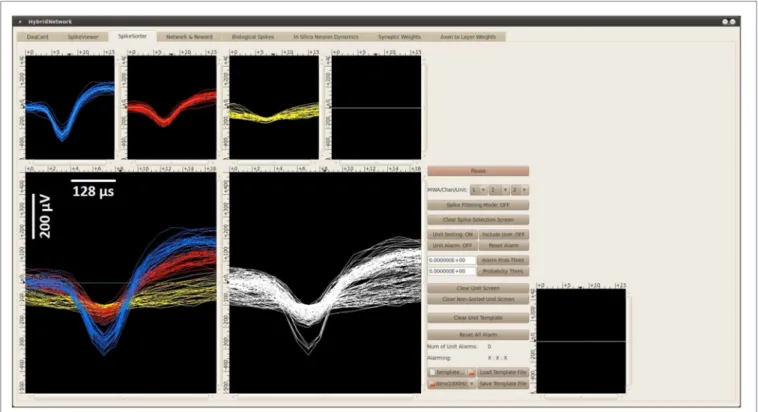Click the HybridNetwork window title

pyautogui.click(x=50, y=22)
